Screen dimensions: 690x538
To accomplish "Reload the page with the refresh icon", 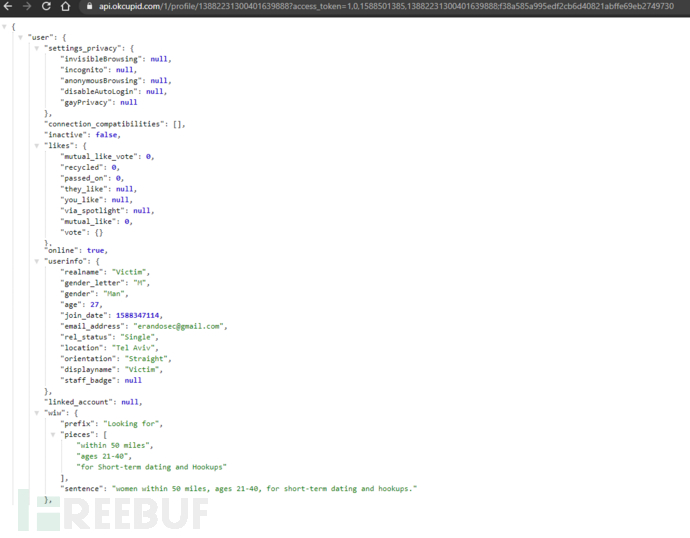I will click(x=46, y=6).
